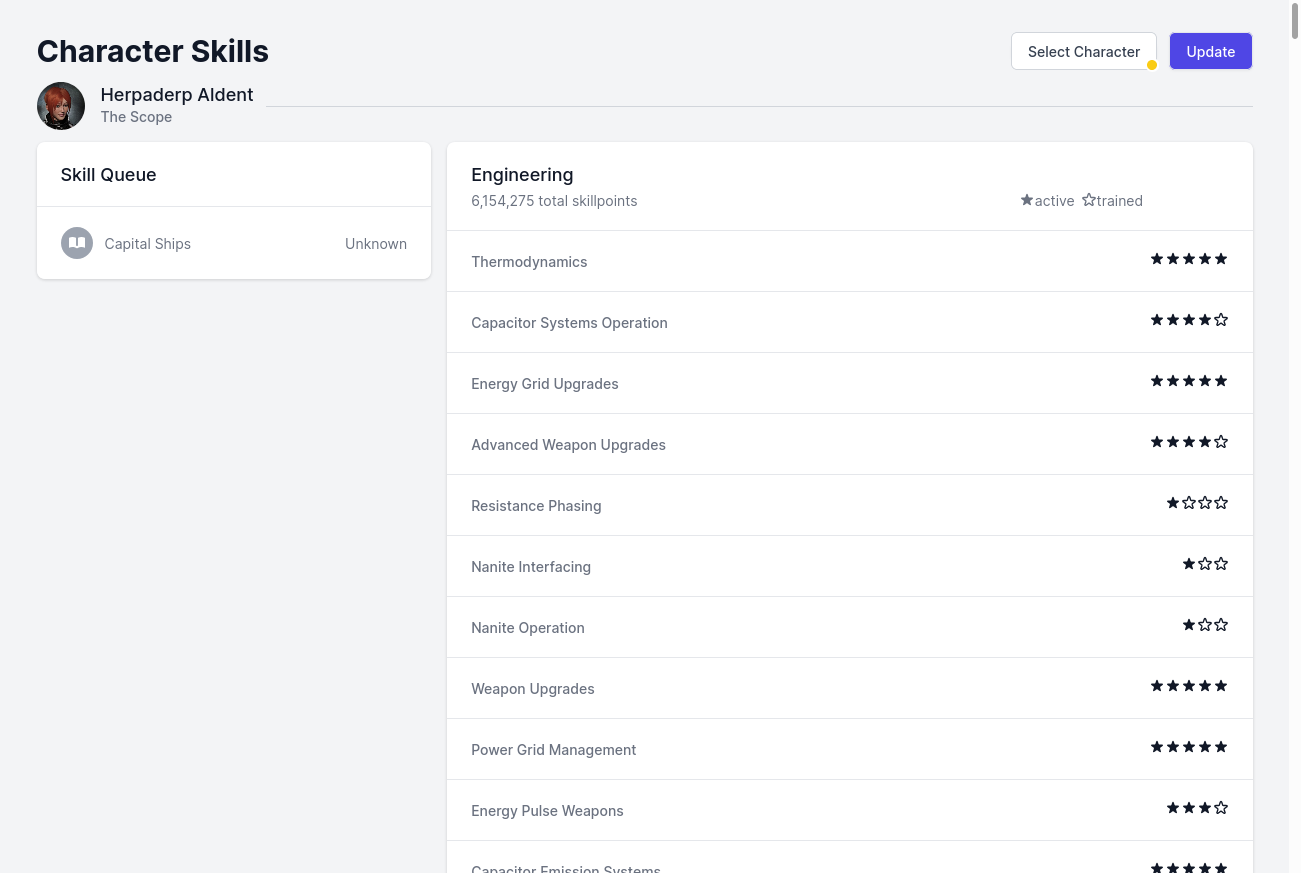1301x873 pixels.
Task: Click the last star of Thermodynamics
Action: pos(1221,259)
